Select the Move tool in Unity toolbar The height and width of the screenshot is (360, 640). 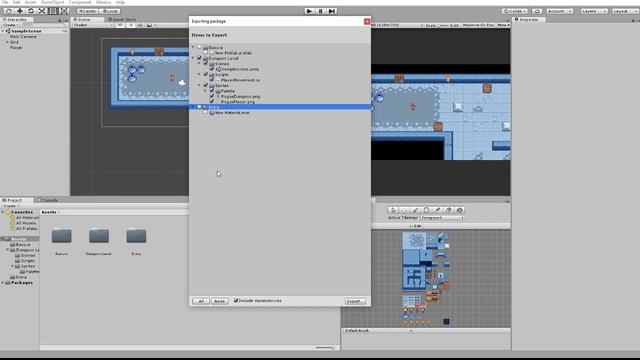pos(20,11)
